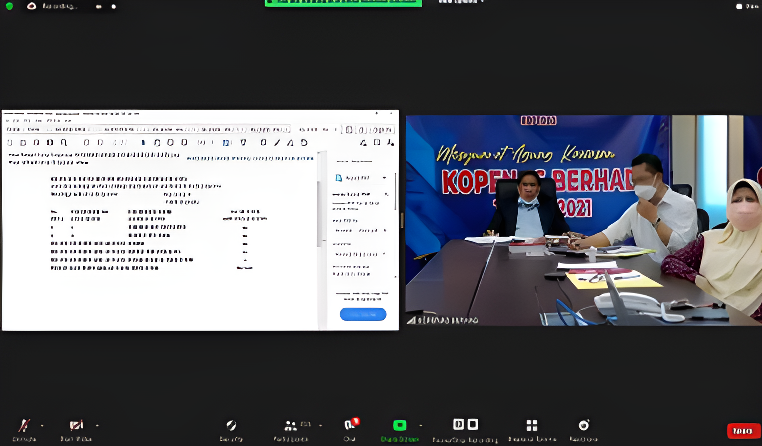The height and width of the screenshot is (446, 762).
Task: Pause the meeting recording in the toolbar
Action: 458,424
